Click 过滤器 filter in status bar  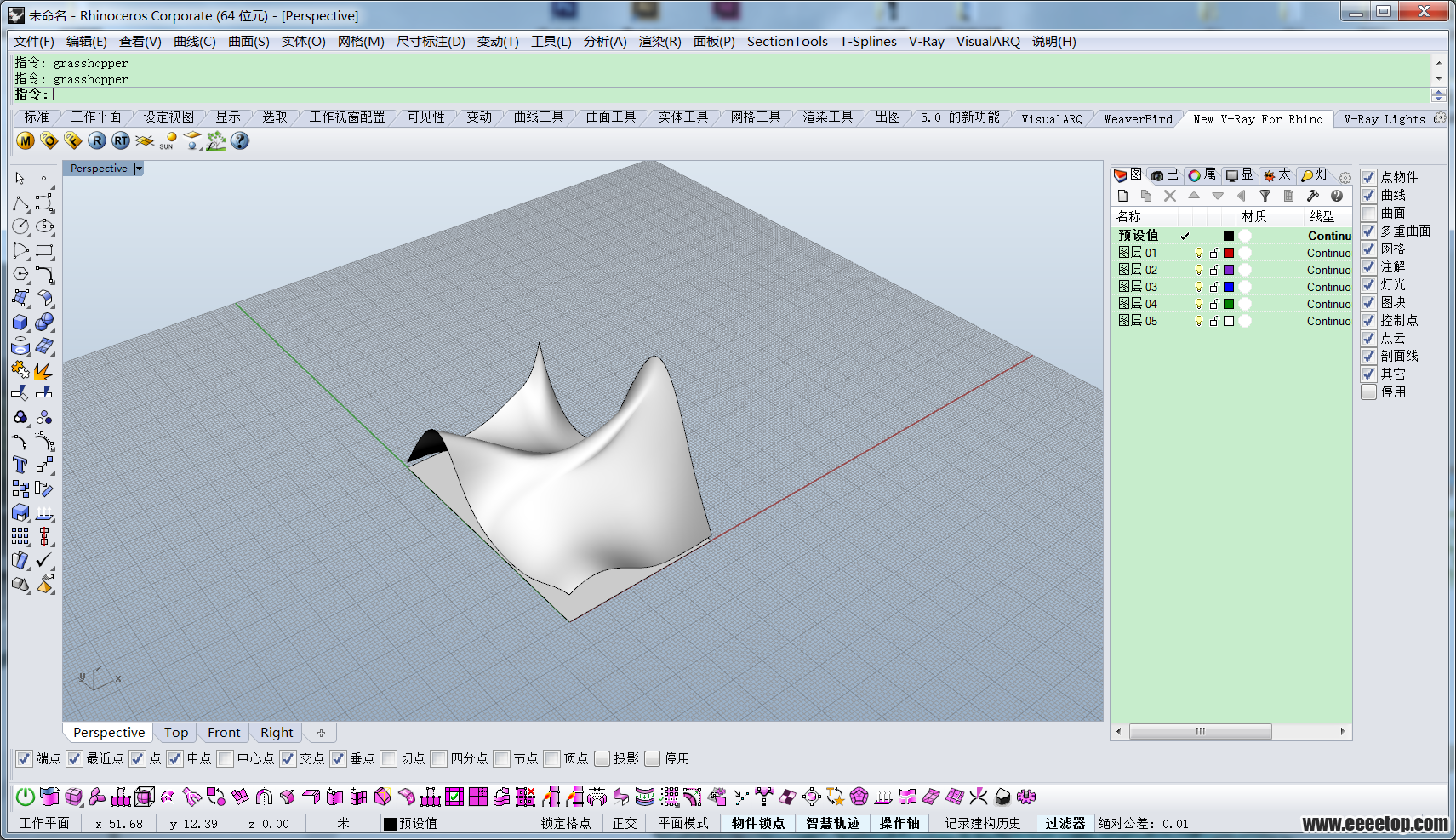1065,823
